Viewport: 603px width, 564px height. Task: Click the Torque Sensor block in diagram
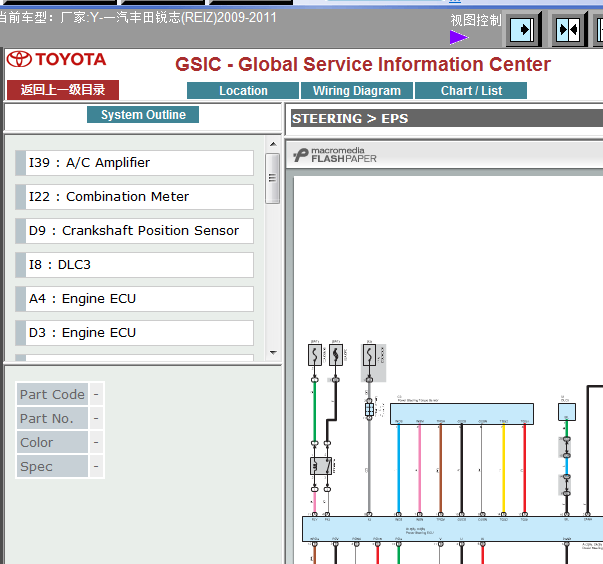[462, 414]
